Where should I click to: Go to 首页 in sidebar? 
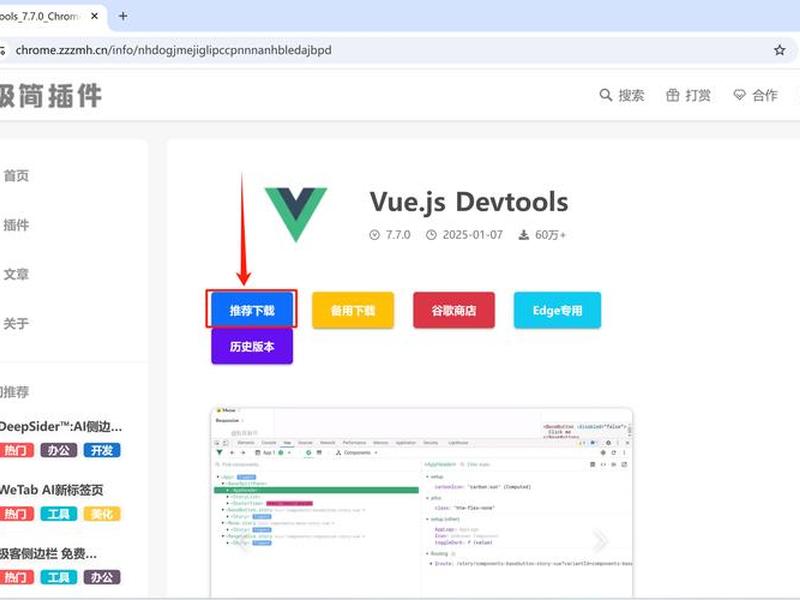[x=16, y=176]
